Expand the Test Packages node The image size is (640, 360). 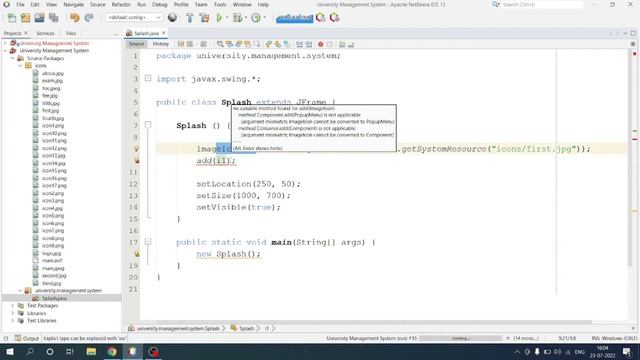(13, 305)
